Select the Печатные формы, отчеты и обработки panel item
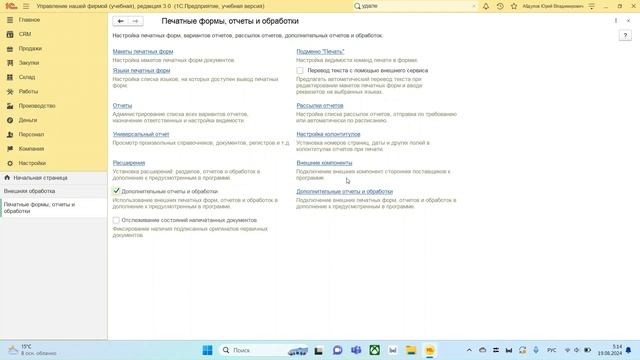The width and height of the screenshot is (640, 360). (x=53, y=208)
